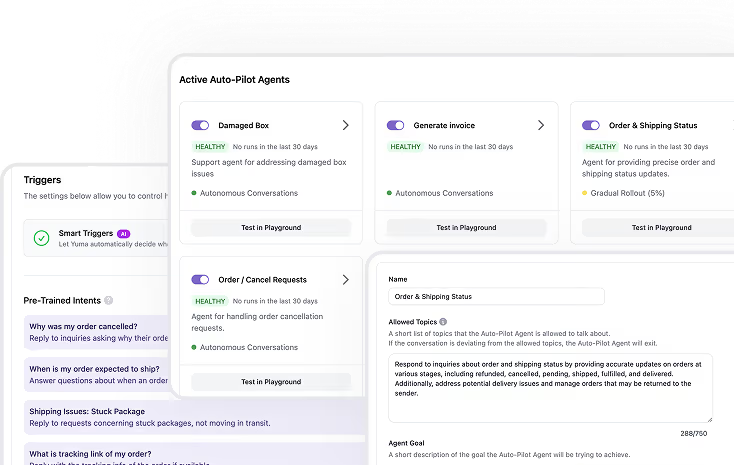Expand the Generate invoice card arrow
Viewport: 734px width, 465px height.
(x=541, y=125)
